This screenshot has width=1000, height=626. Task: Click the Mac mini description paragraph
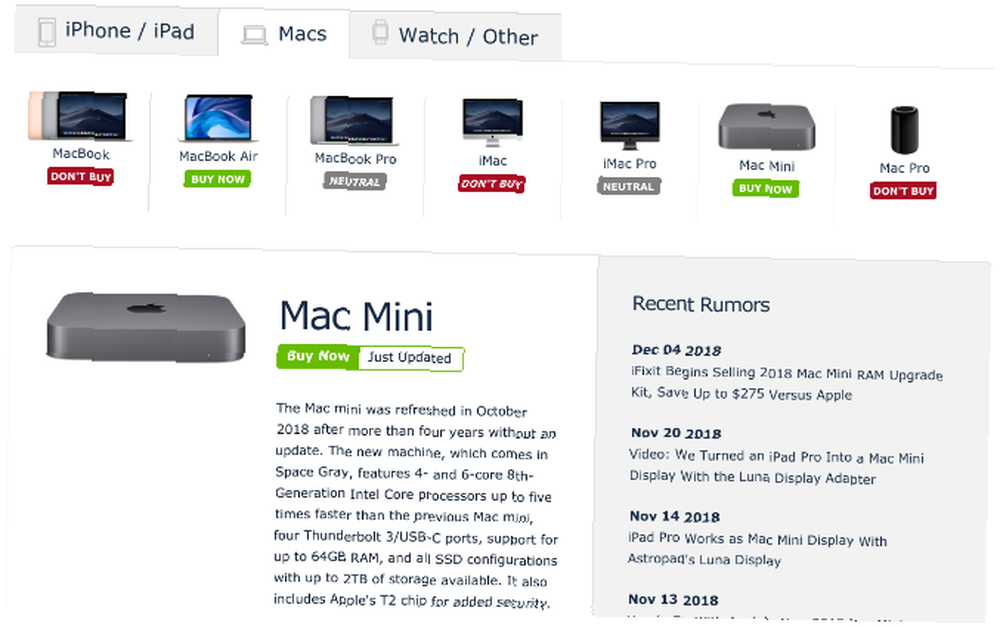[416, 506]
